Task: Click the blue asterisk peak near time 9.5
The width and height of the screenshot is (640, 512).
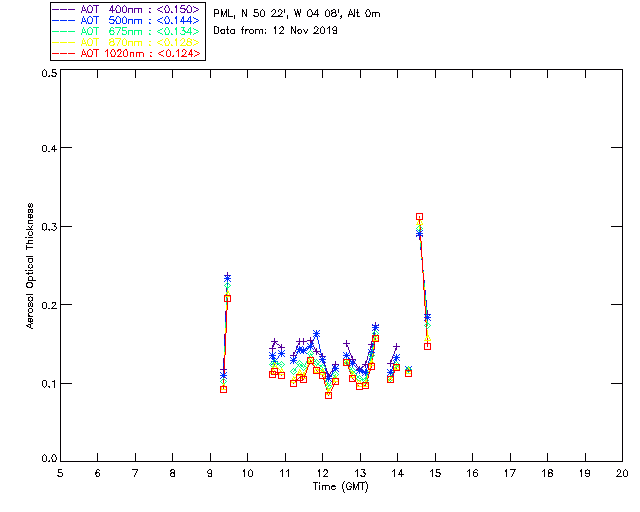Action: pyautogui.click(x=227, y=279)
